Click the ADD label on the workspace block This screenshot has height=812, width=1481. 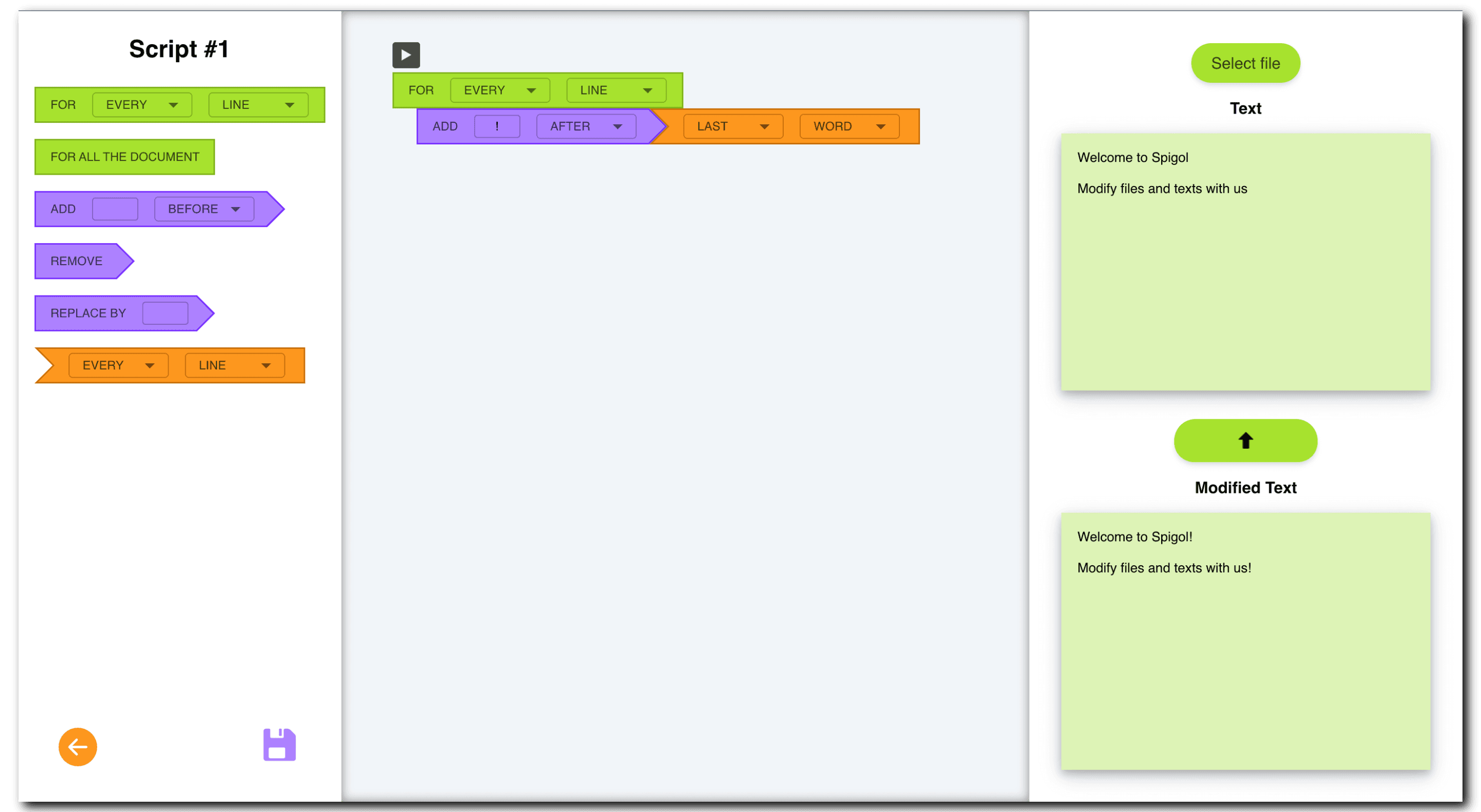click(x=445, y=126)
